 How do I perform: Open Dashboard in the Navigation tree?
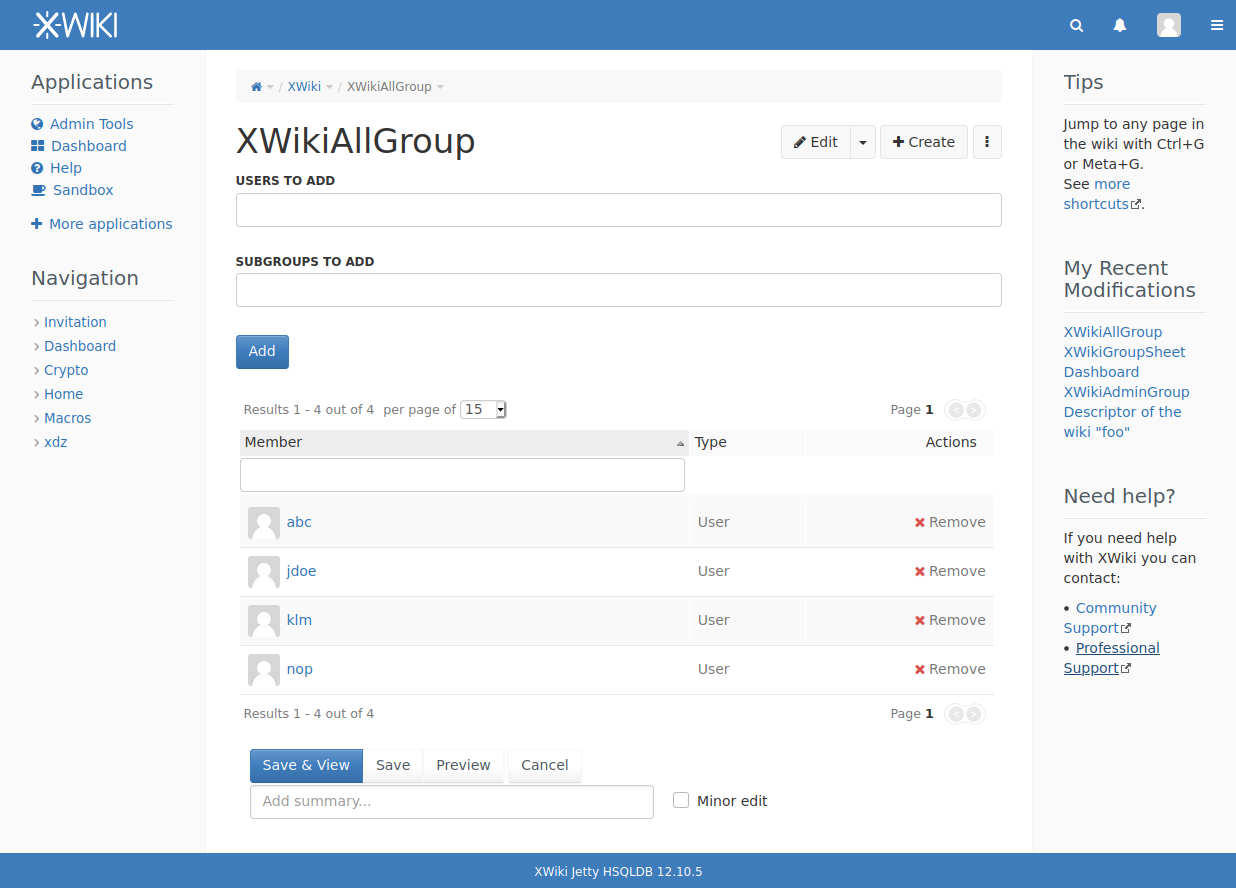pos(80,346)
